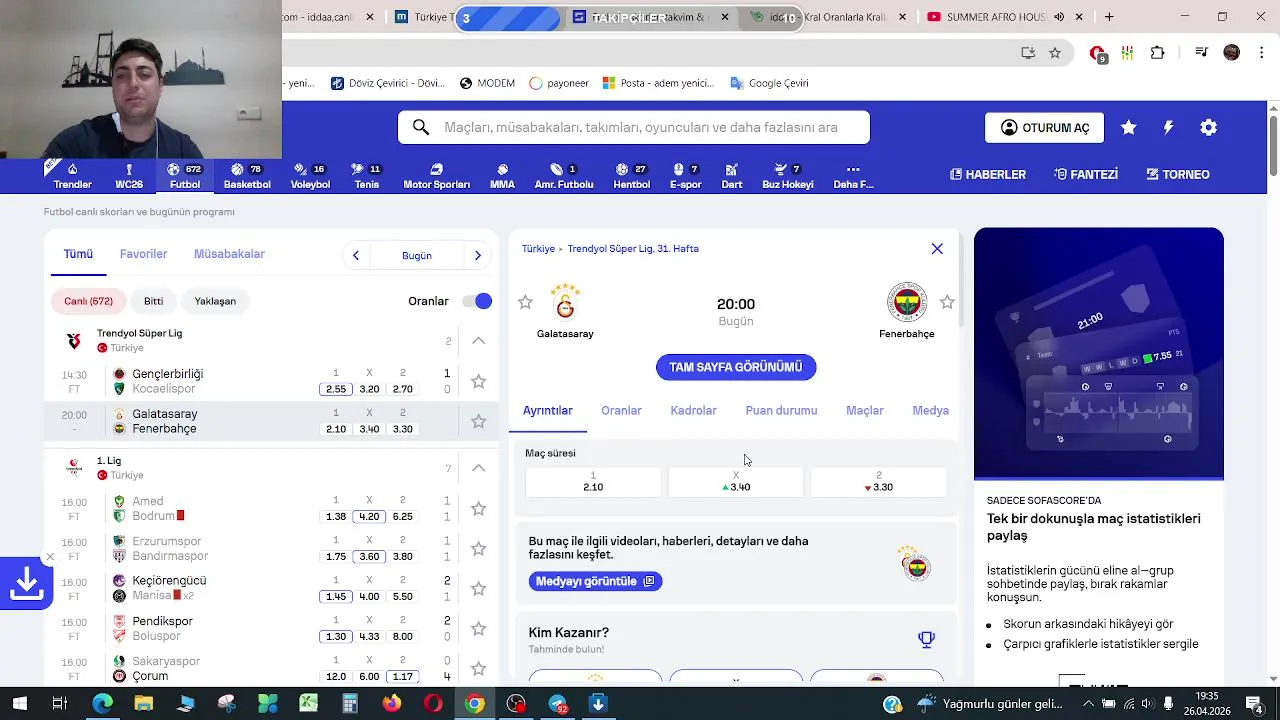The height and width of the screenshot is (720, 1280).
Task: Select draw odds 3.40 in Maç süresi
Action: coord(736,482)
